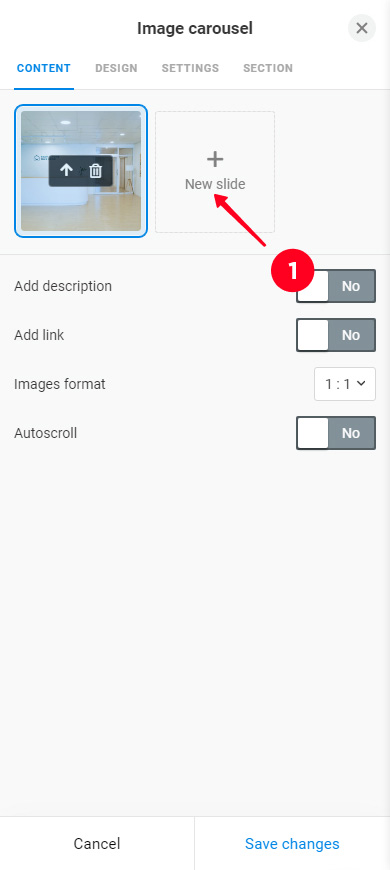
Task: Select the Content tab
Action: pyautogui.click(x=44, y=68)
